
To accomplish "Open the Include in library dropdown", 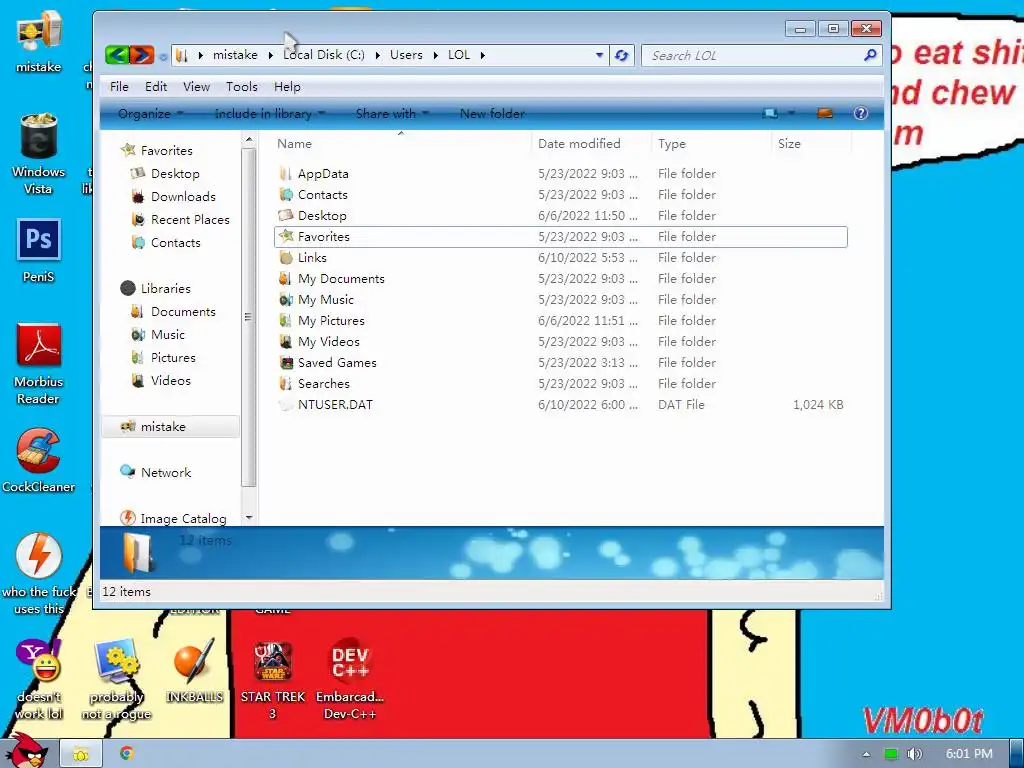I will click(x=270, y=114).
